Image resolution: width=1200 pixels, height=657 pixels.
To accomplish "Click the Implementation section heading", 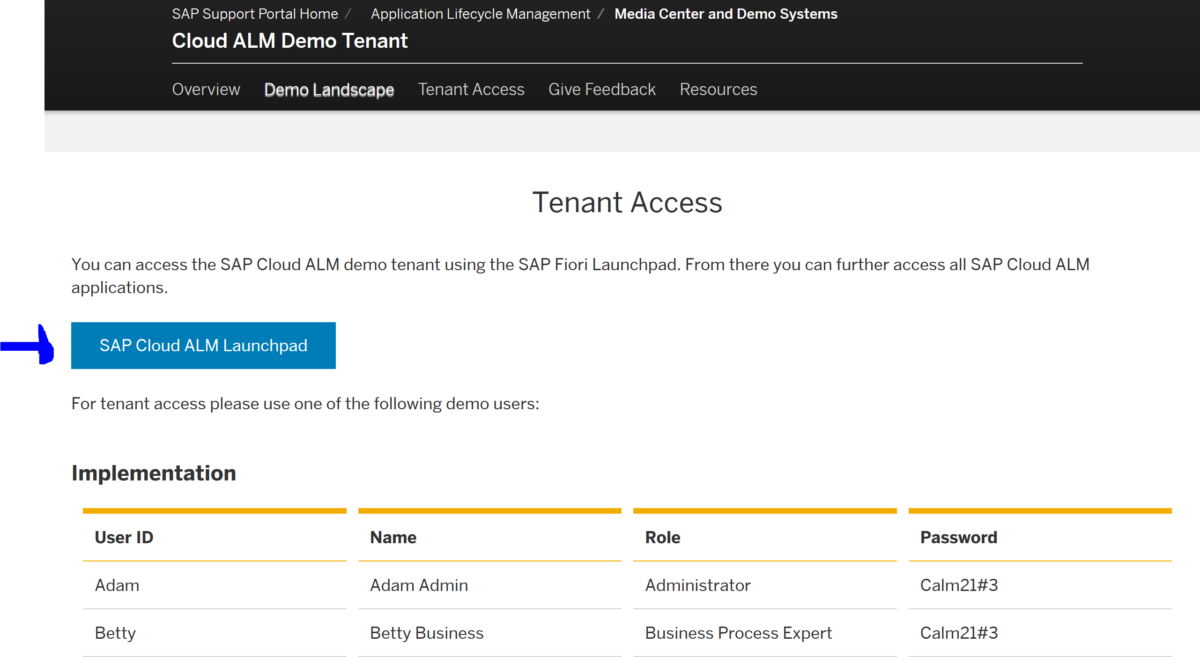I will click(154, 472).
